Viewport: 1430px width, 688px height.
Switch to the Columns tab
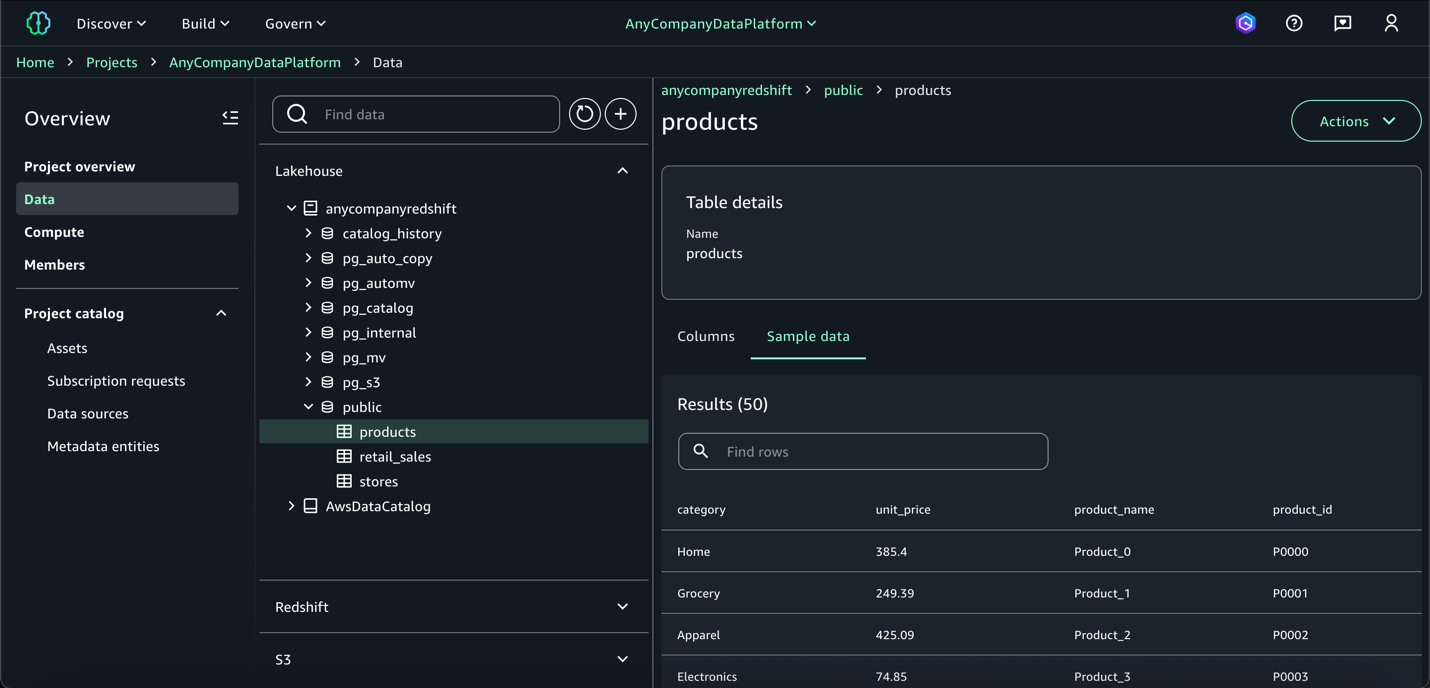coord(706,336)
